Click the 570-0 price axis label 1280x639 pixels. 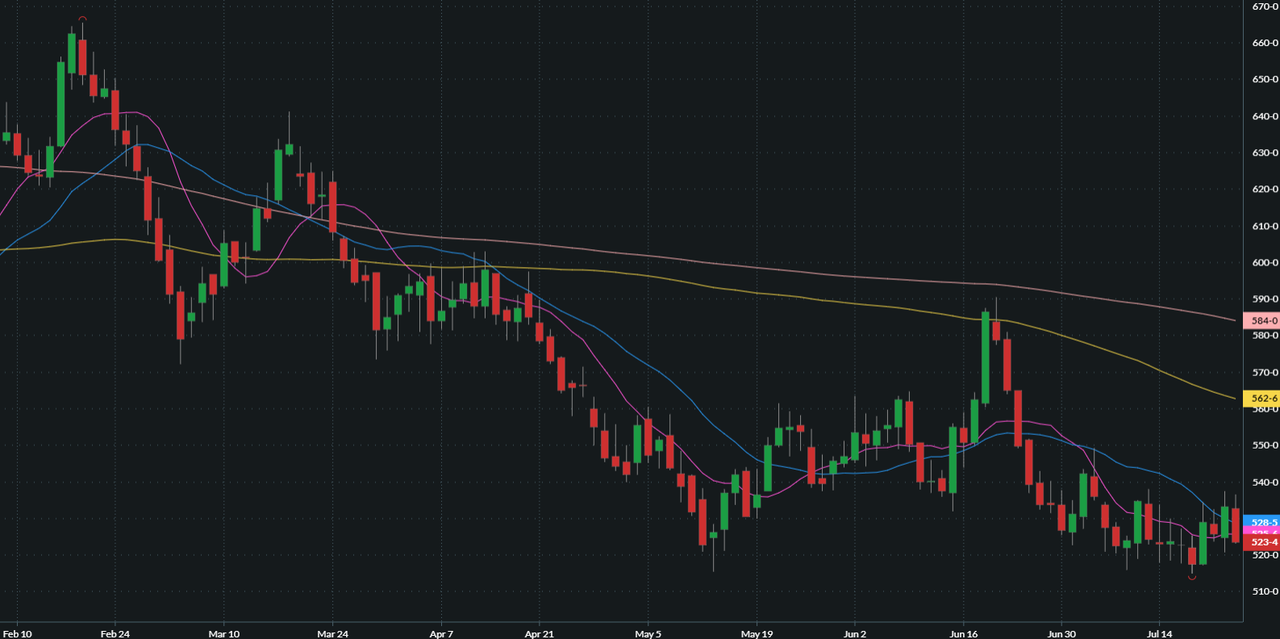tap(1264, 372)
